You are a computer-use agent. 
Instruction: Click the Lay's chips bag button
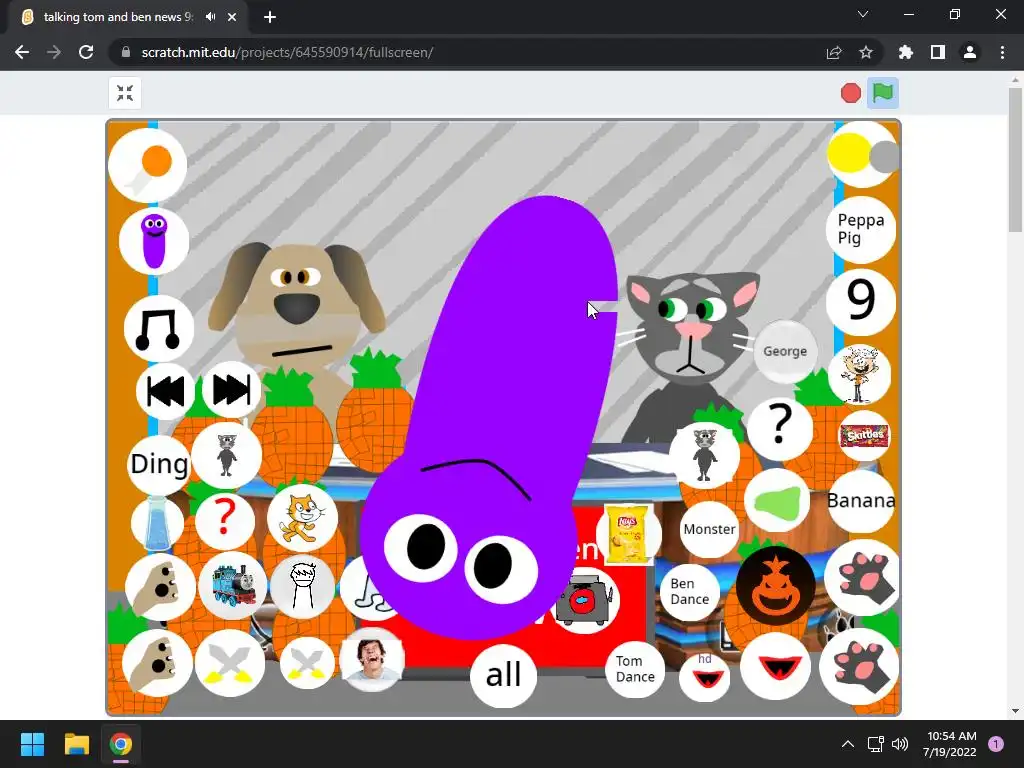628,534
